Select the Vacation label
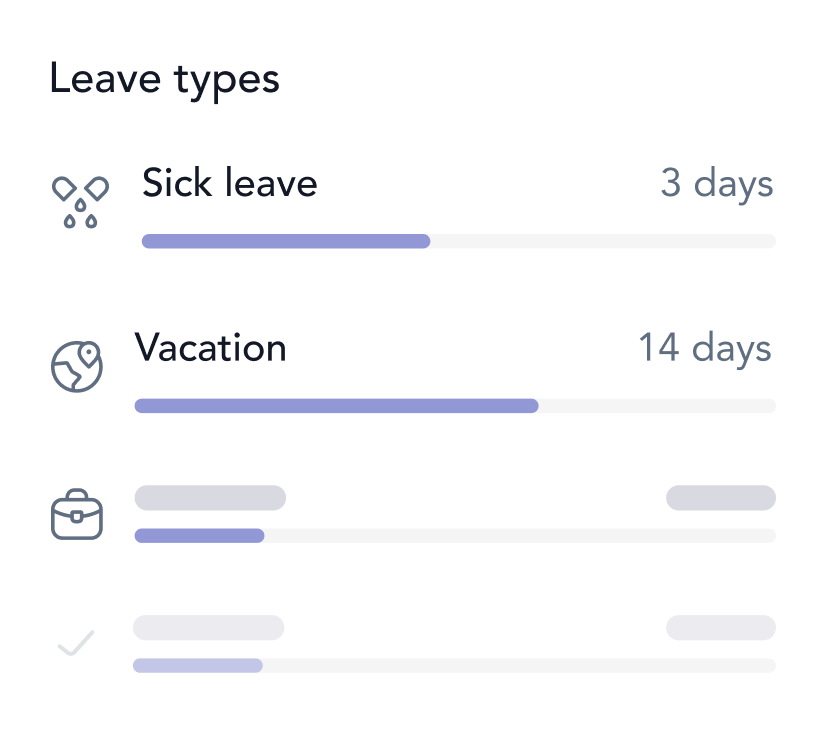This screenshot has height=744, width=824. click(210, 347)
